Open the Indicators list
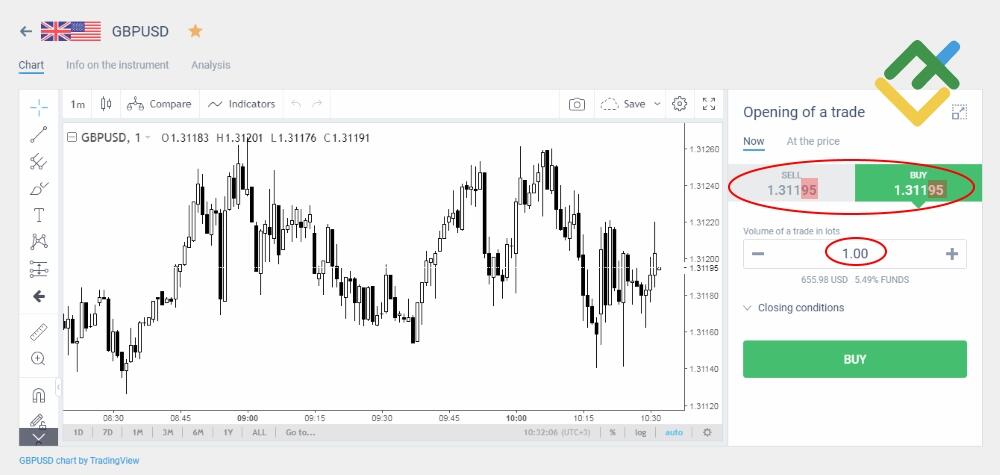Viewport: 1000px width, 475px height. tap(242, 104)
